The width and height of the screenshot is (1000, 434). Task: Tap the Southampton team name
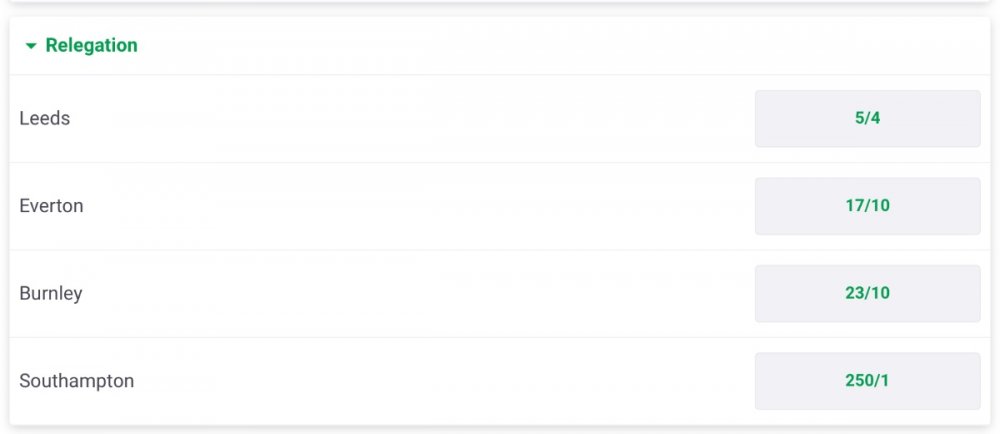pyautogui.click(x=76, y=381)
